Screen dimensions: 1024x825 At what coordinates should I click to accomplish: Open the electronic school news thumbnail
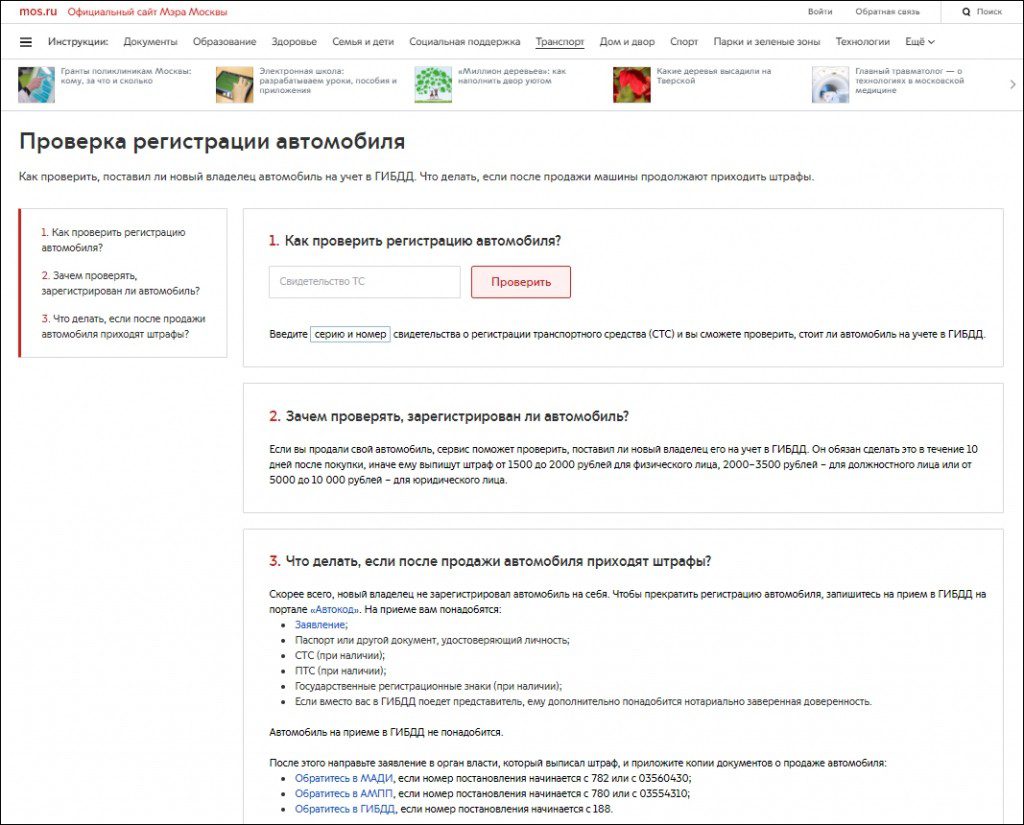coord(234,85)
